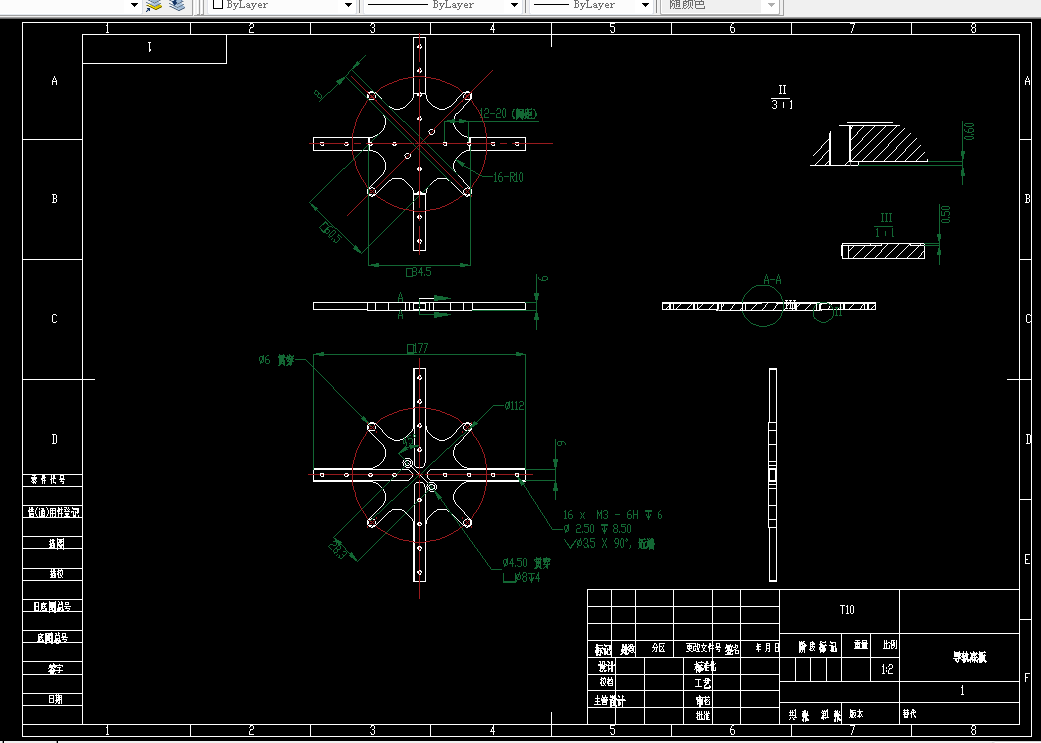Open the ByLayer color dropdown
1041x743 pixels.
click(349, 5)
